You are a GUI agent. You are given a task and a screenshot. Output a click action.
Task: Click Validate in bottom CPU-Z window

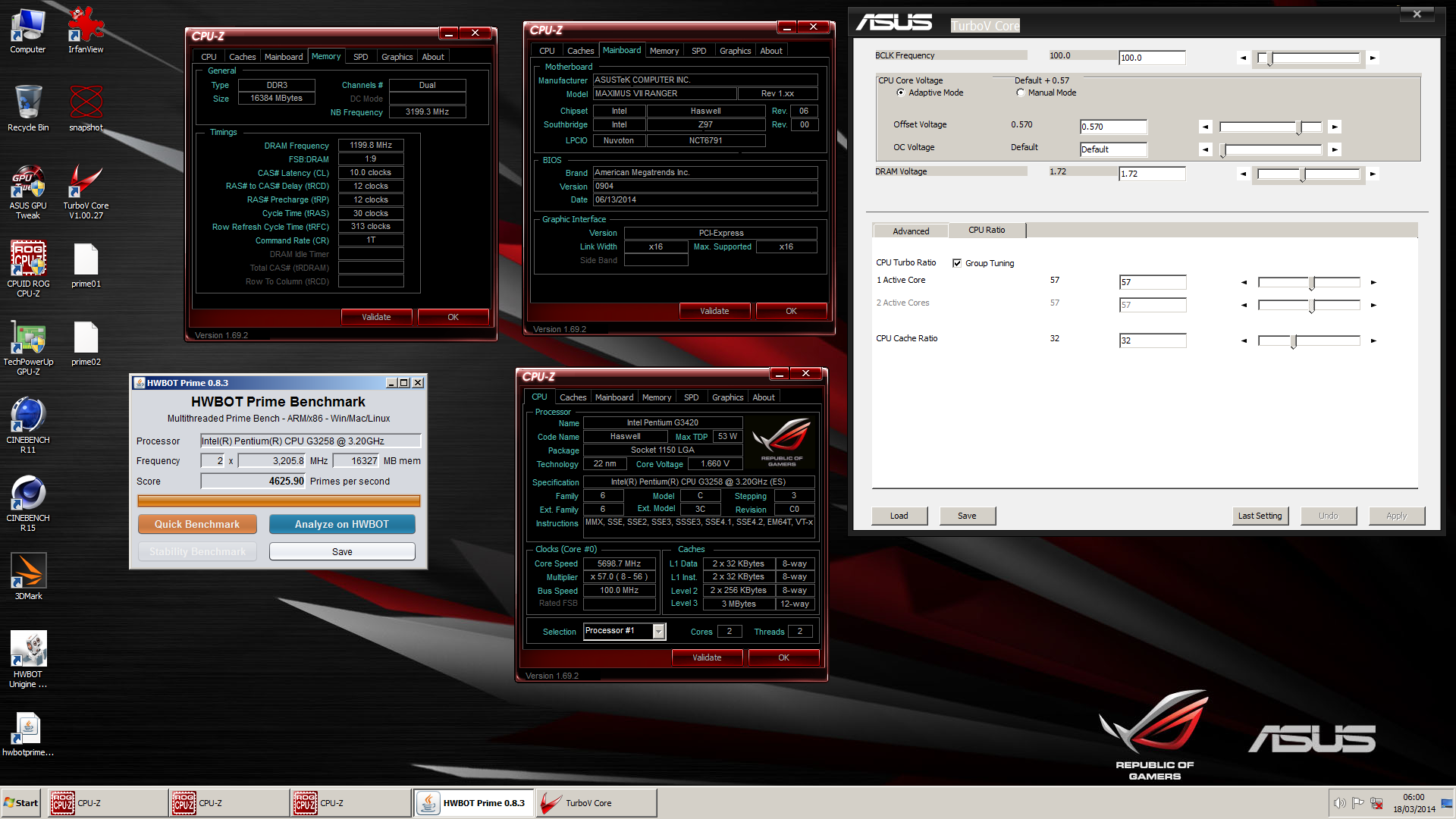click(x=707, y=657)
